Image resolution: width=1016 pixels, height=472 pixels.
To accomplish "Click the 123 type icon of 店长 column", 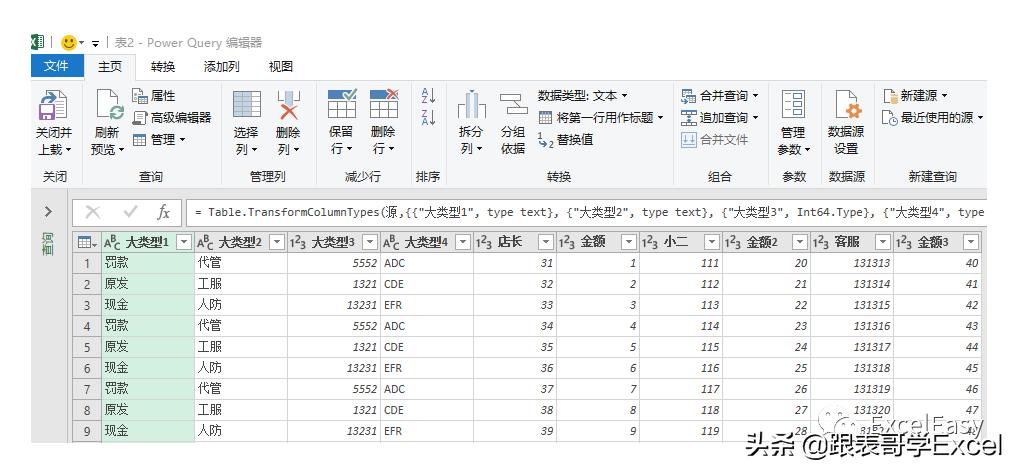I will point(484,242).
